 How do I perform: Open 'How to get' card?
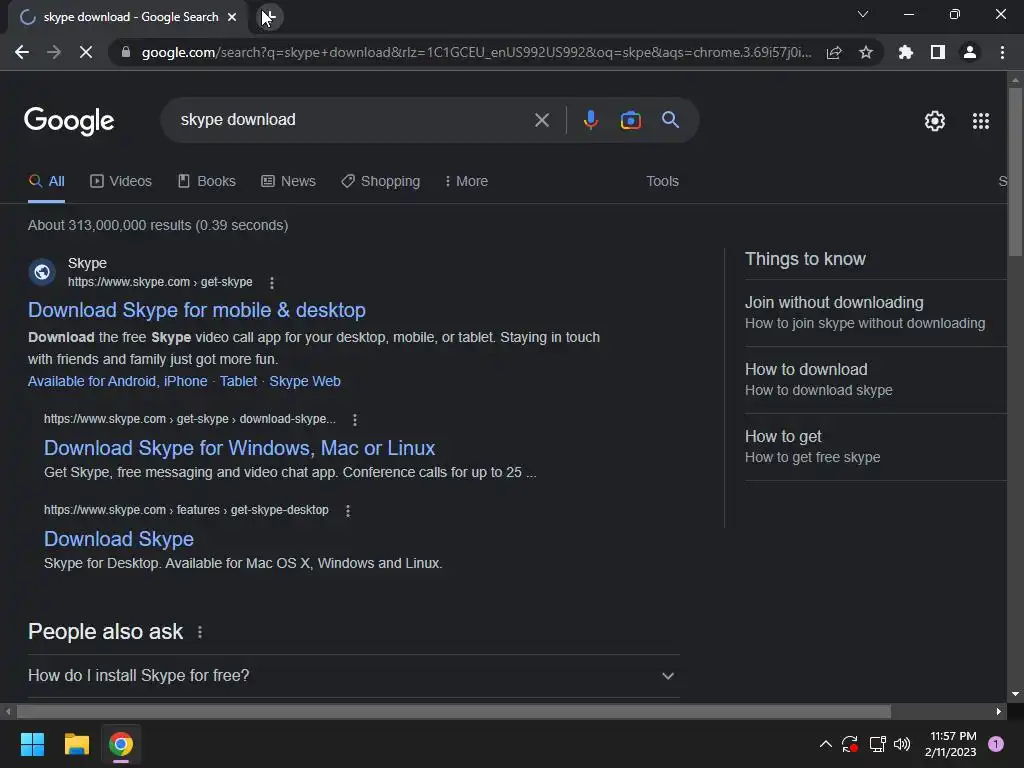pyautogui.click(x=875, y=447)
